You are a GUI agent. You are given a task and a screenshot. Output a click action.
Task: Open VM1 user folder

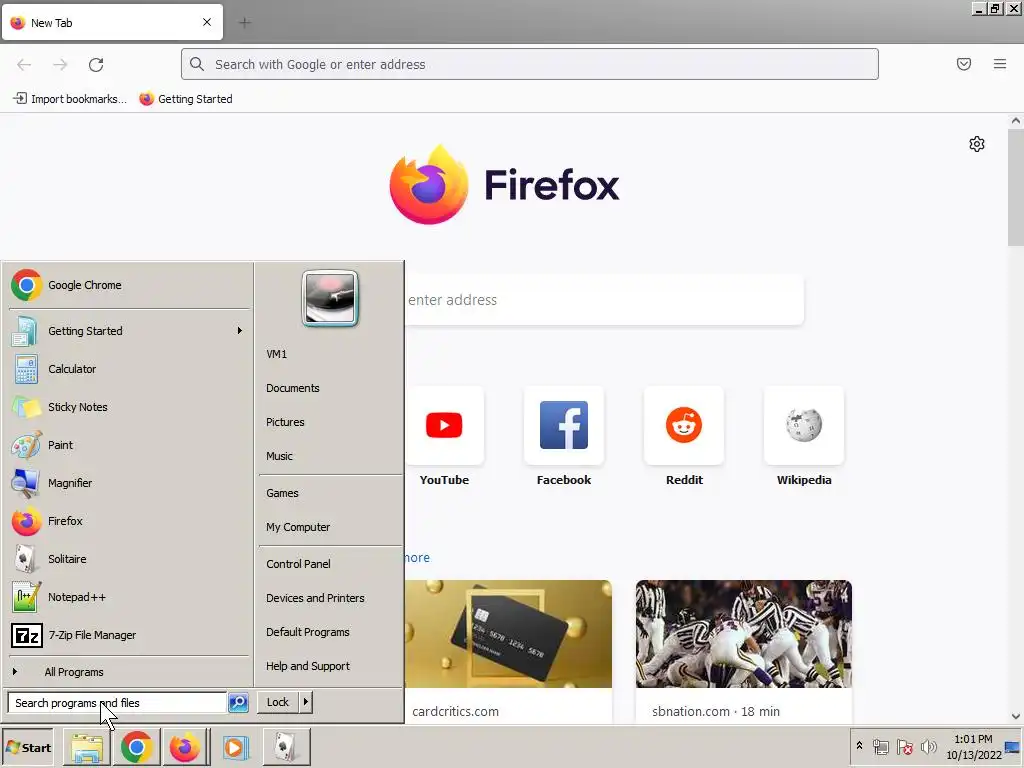coord(330,354)
